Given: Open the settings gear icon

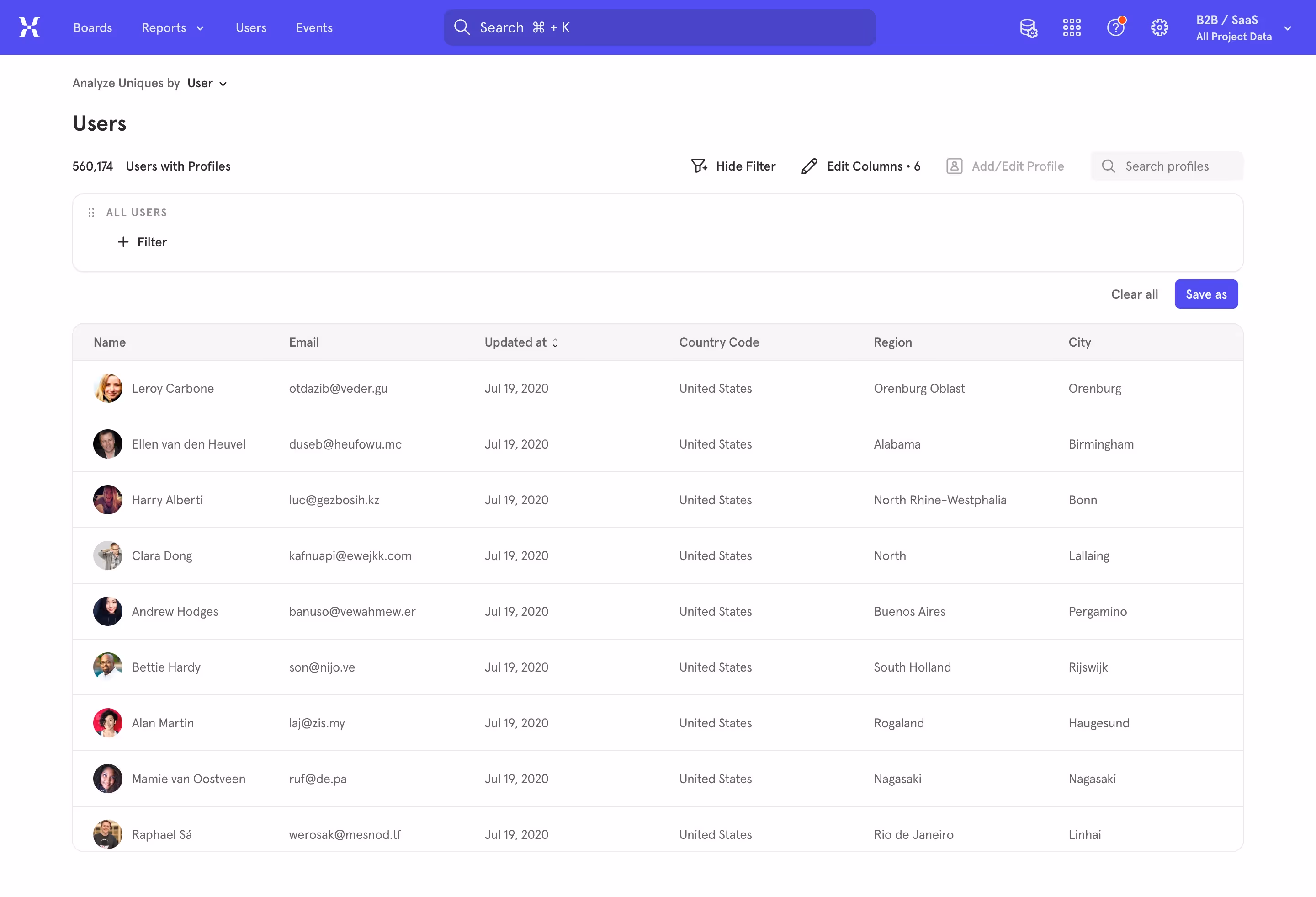Looking at the screenshot, I should [1159, 27].
